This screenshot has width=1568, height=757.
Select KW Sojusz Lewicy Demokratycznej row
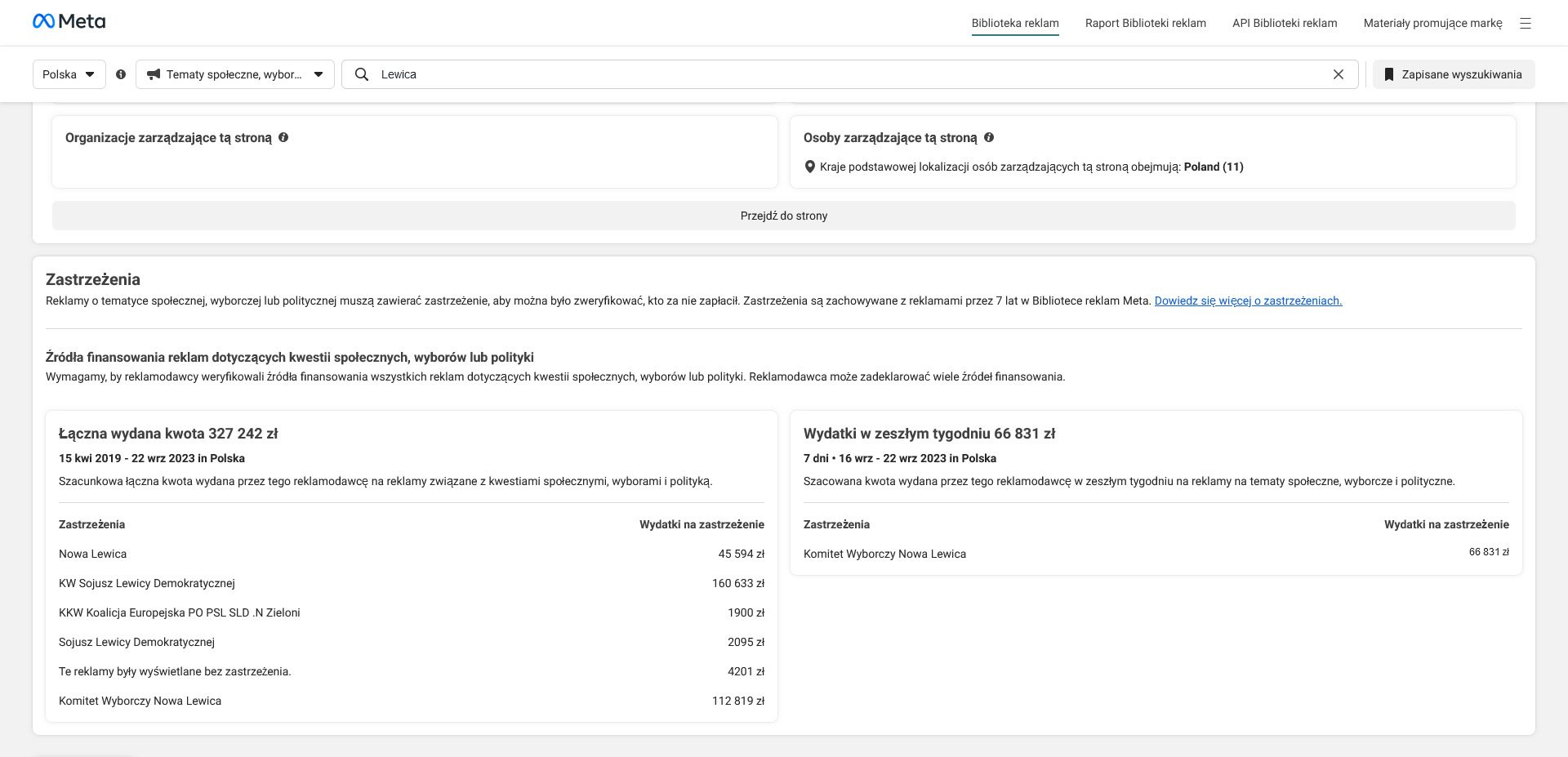[412, 583]
